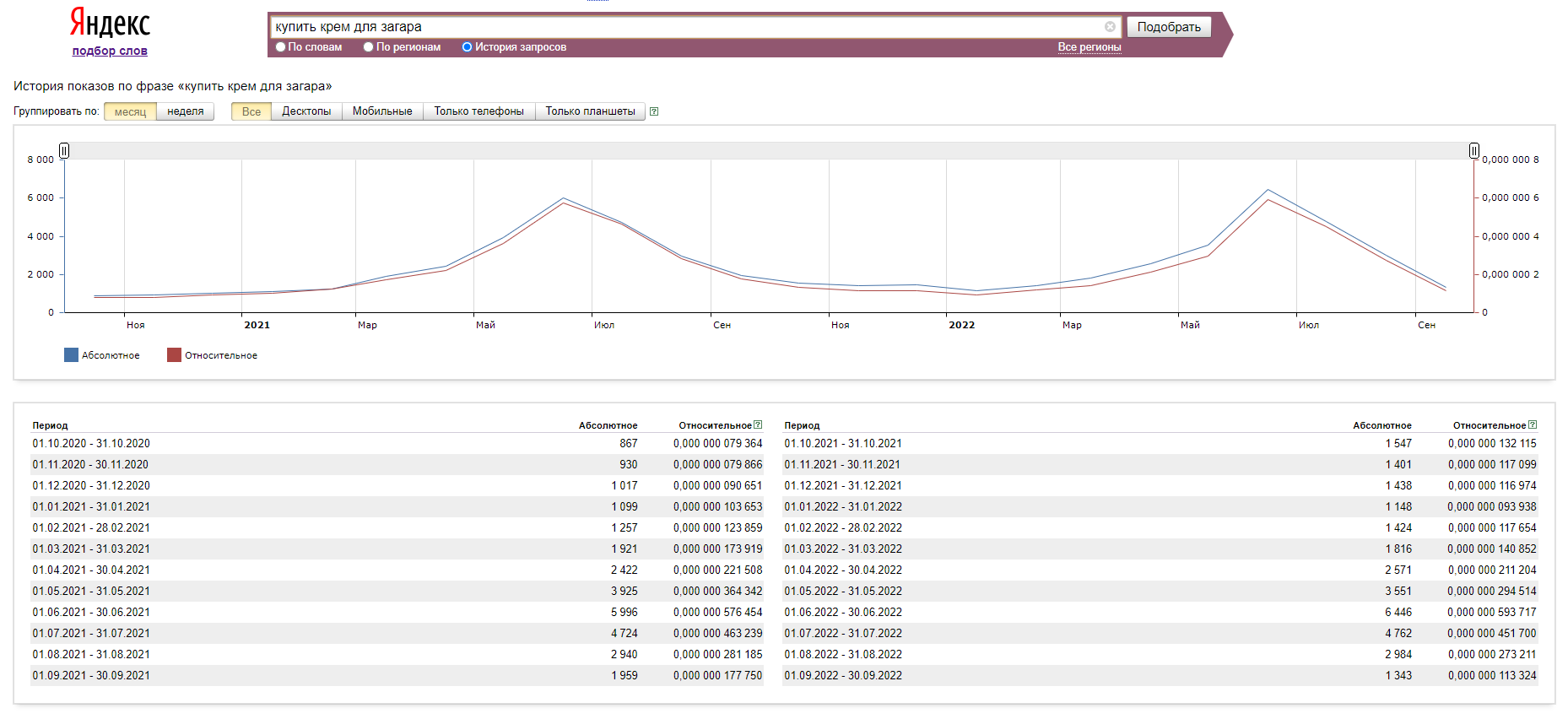Select the История запросов radio option

coord(467,47)
